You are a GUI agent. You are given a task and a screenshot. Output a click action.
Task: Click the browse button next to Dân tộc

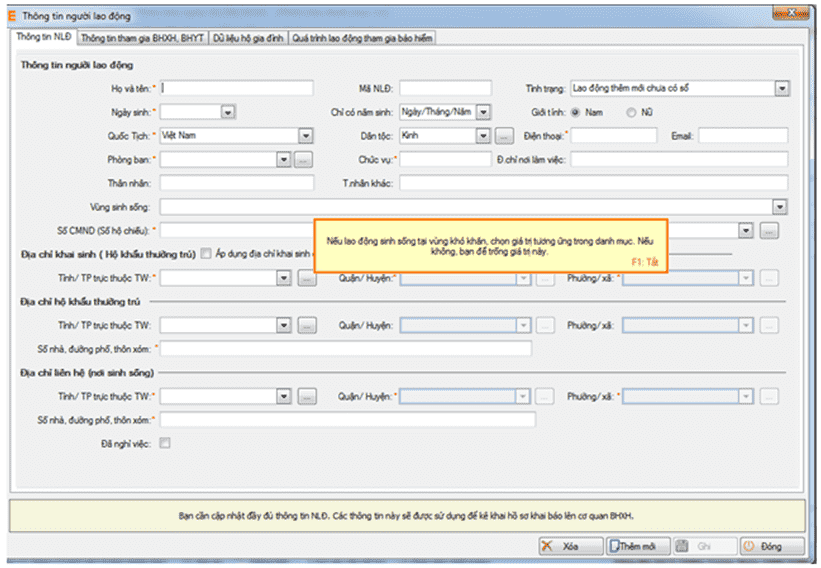point(504,135)
